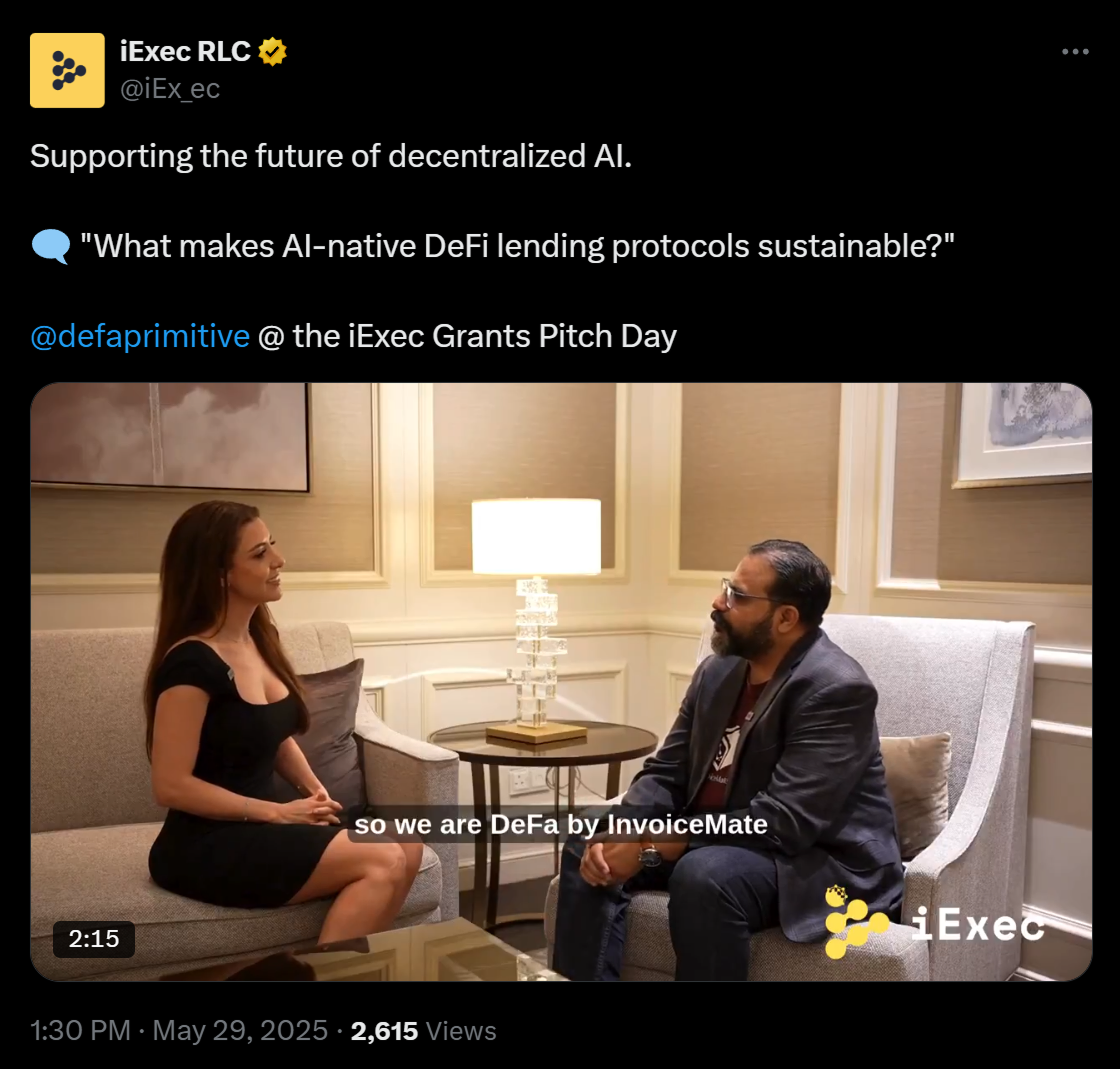This screenshot has height=1069, width=1120.
Task: Click the 2:15 video duration badge
Action: (94, 939)
